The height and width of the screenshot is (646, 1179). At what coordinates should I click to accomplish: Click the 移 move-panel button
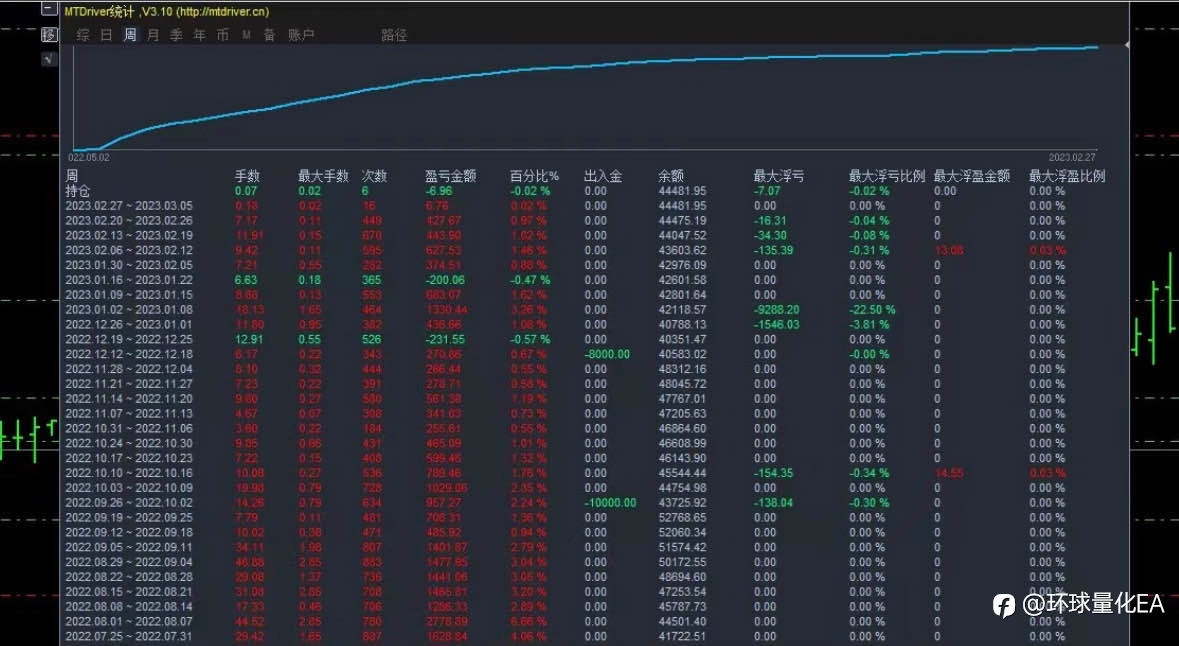[x=49, y=35]
